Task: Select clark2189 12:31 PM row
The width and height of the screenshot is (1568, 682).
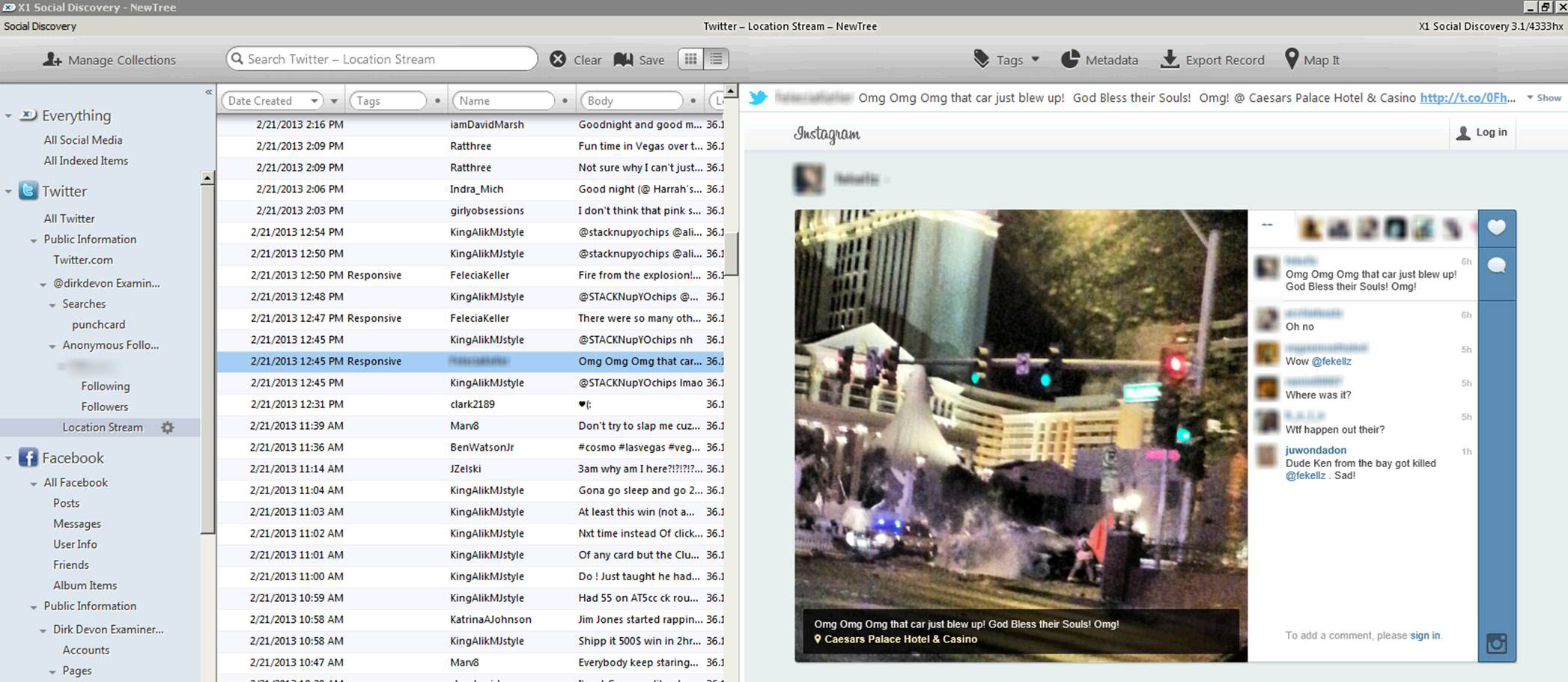Action: point(470,404)
